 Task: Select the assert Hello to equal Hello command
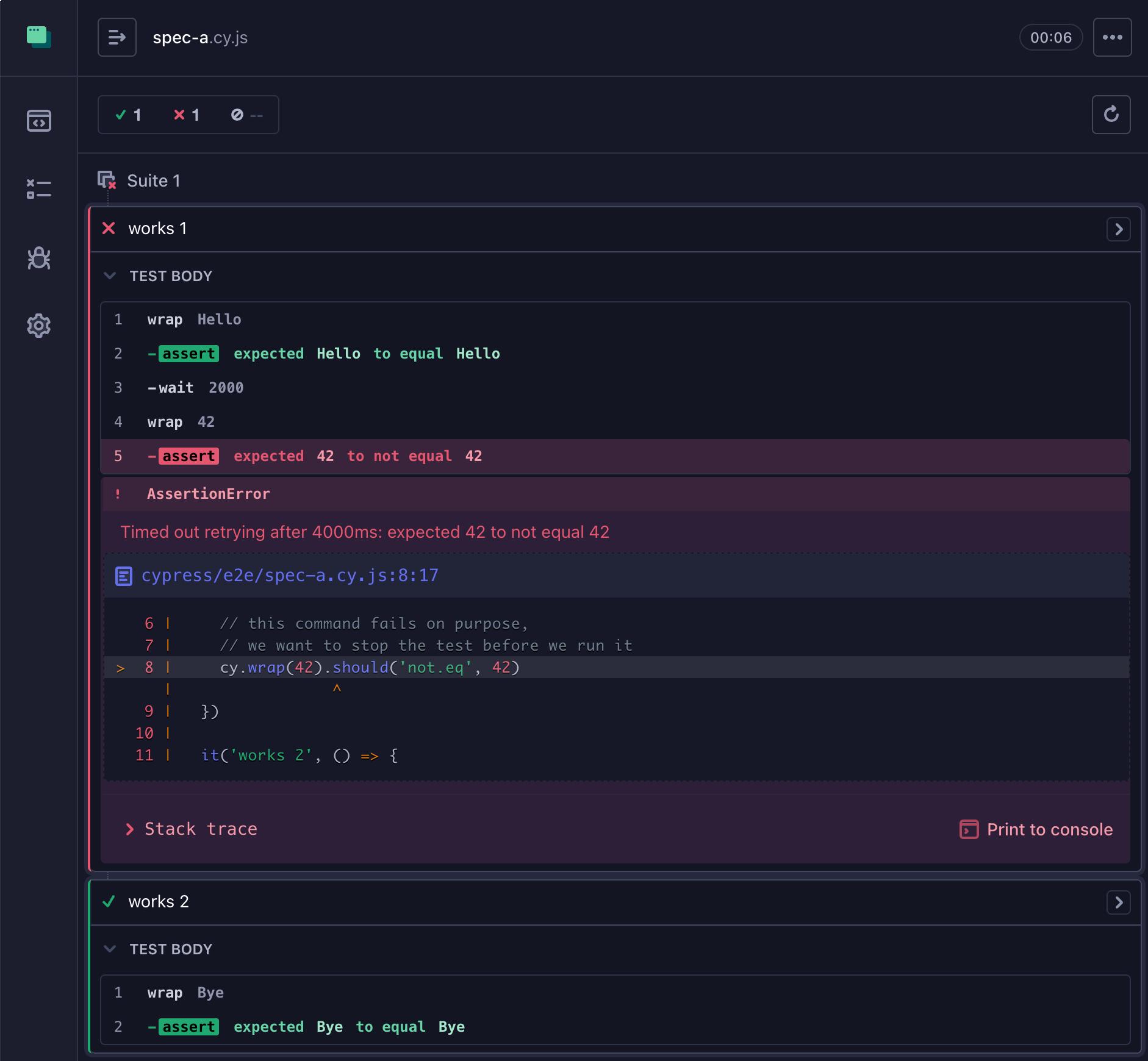(615, 354)
